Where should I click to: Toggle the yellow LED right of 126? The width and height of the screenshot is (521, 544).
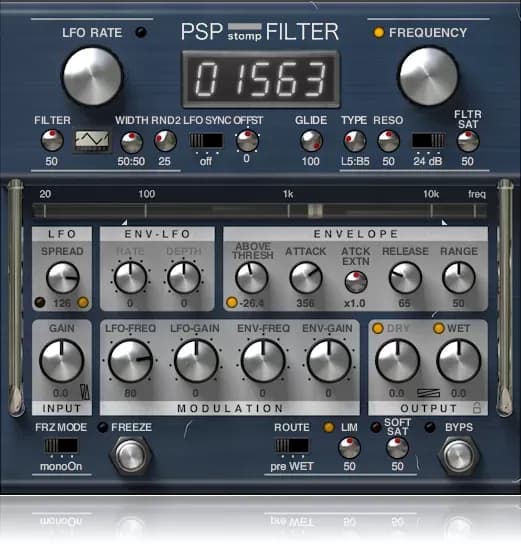click(x=83, y=303)
